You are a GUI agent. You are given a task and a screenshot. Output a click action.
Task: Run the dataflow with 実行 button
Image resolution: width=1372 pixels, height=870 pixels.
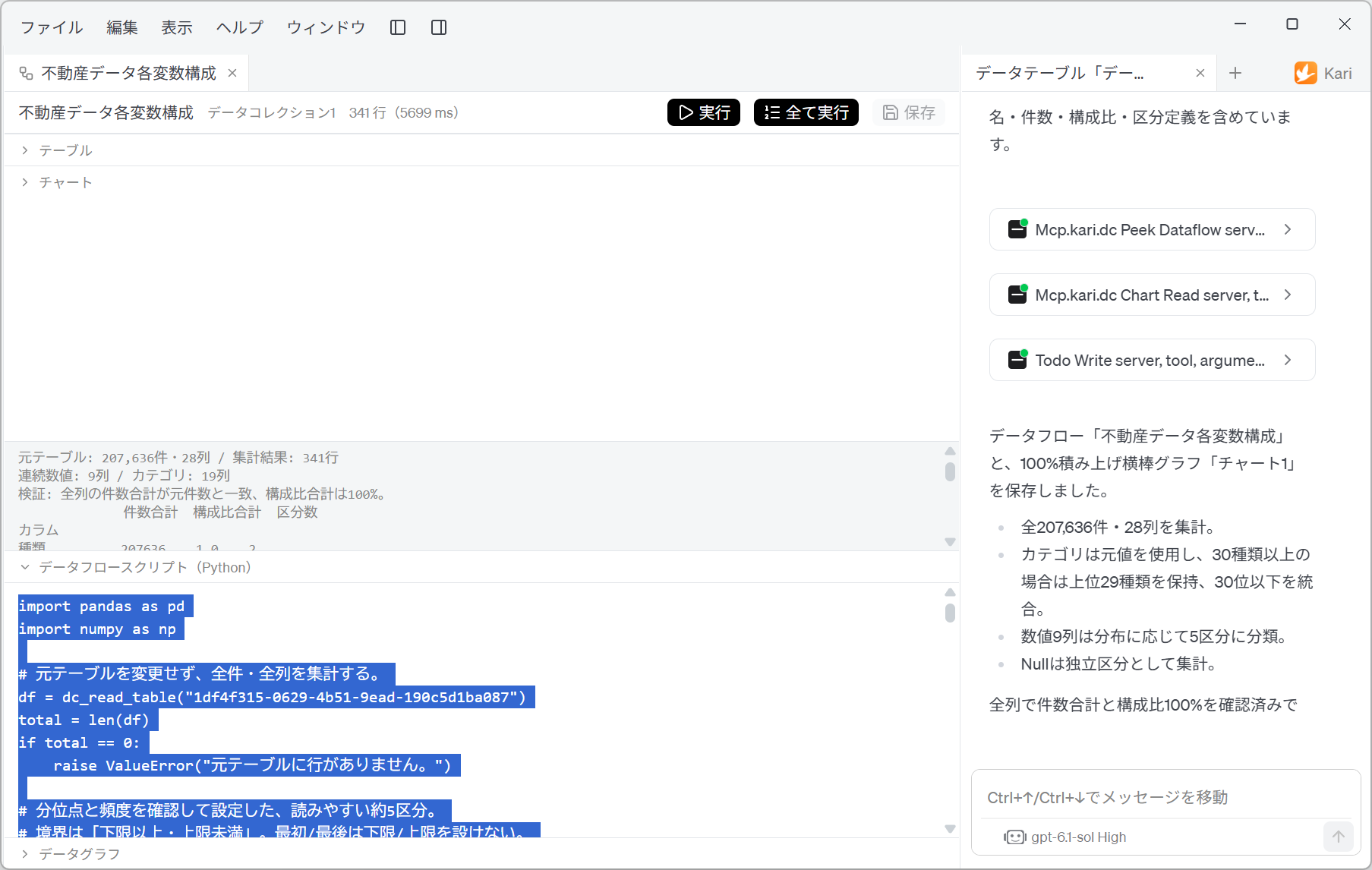pyautogui.click(x=704, y=112)
